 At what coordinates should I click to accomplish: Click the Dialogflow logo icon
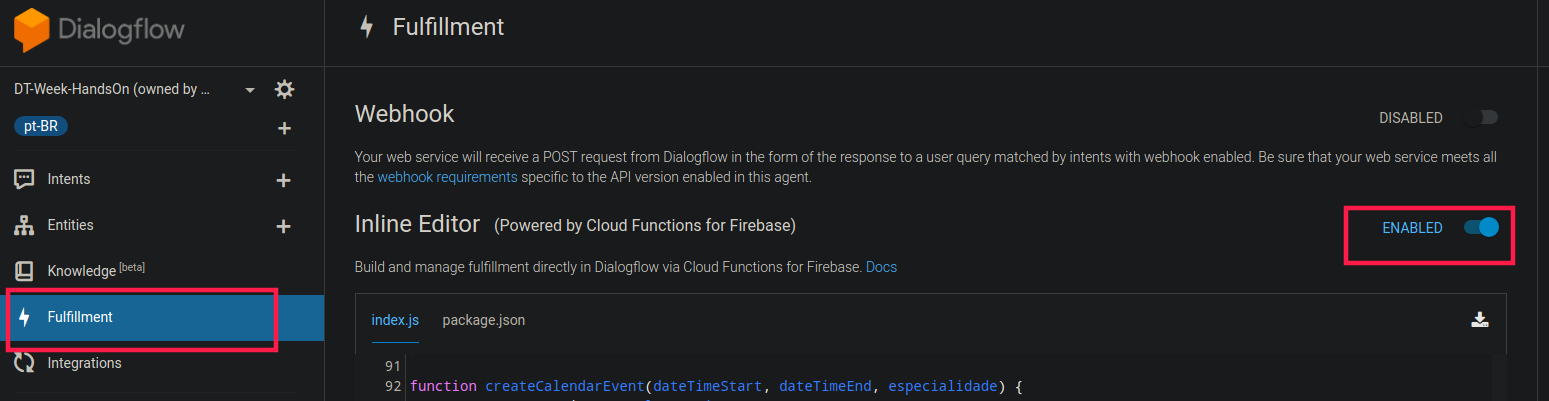32,29
